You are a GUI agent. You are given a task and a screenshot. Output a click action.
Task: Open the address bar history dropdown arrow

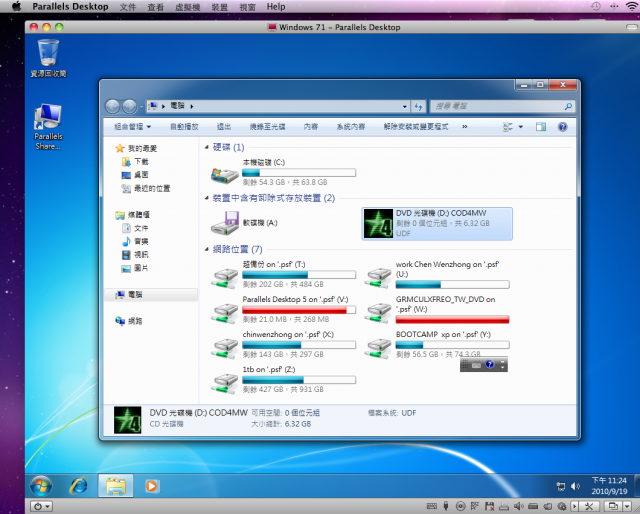pos(405,107)
